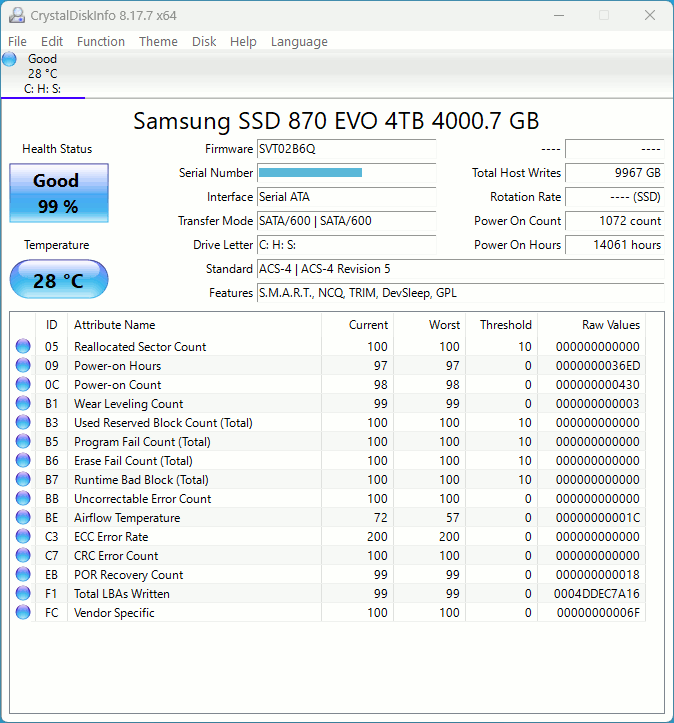
Task: Open the File menu
Action: click(x=18, y=41)
